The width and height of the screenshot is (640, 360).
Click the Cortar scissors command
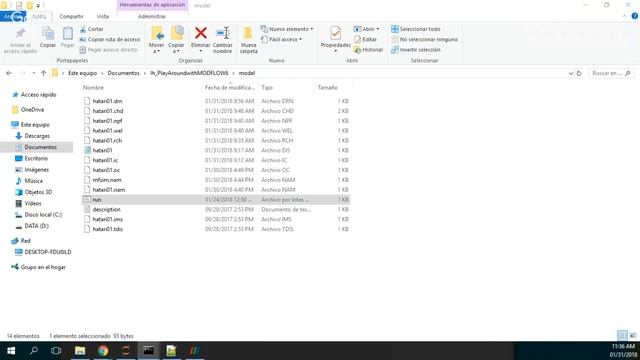click(92, 29)
